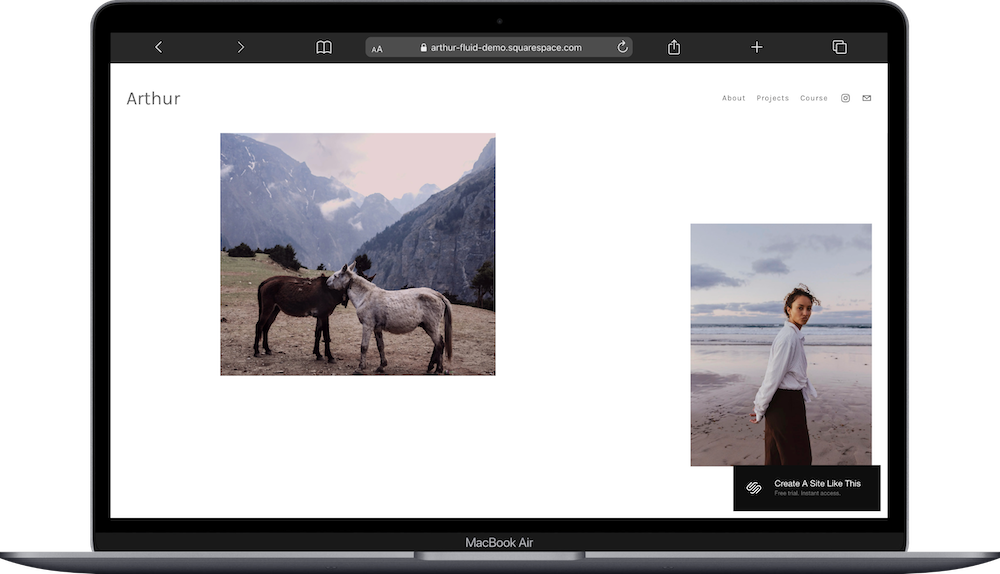Go back with the Safari back arrow
Image resolution: width=1000 pixels, height=574 pixels.
(x=159, y=47)
